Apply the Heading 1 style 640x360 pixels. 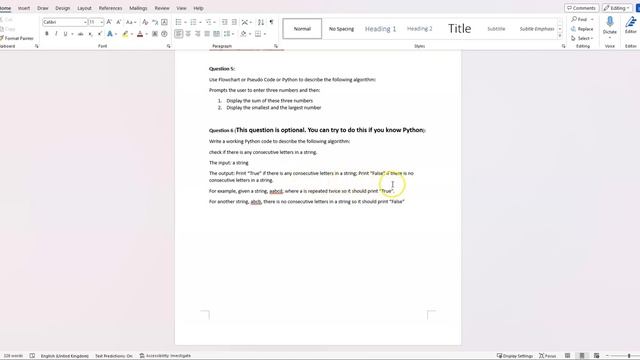click(x=380, y=29)
